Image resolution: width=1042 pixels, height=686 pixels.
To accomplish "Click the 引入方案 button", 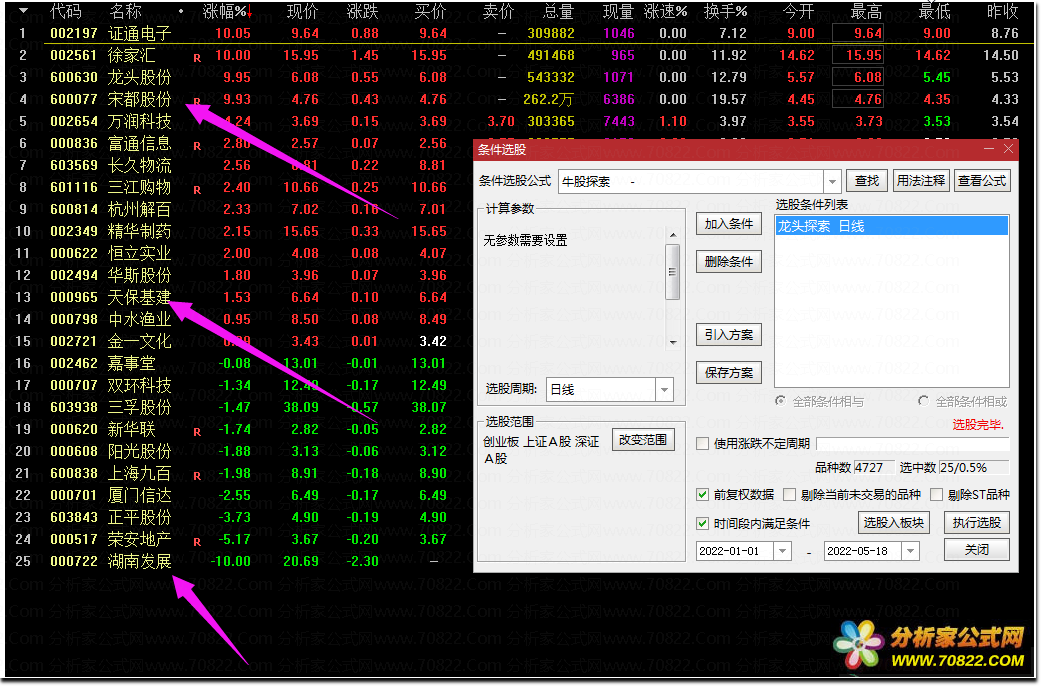I will 729,335.
